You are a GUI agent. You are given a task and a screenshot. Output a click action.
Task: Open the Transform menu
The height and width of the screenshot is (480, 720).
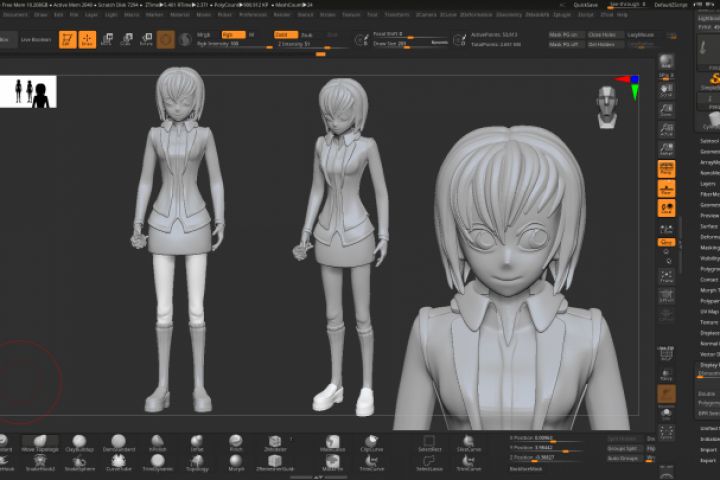pos(397,15)
